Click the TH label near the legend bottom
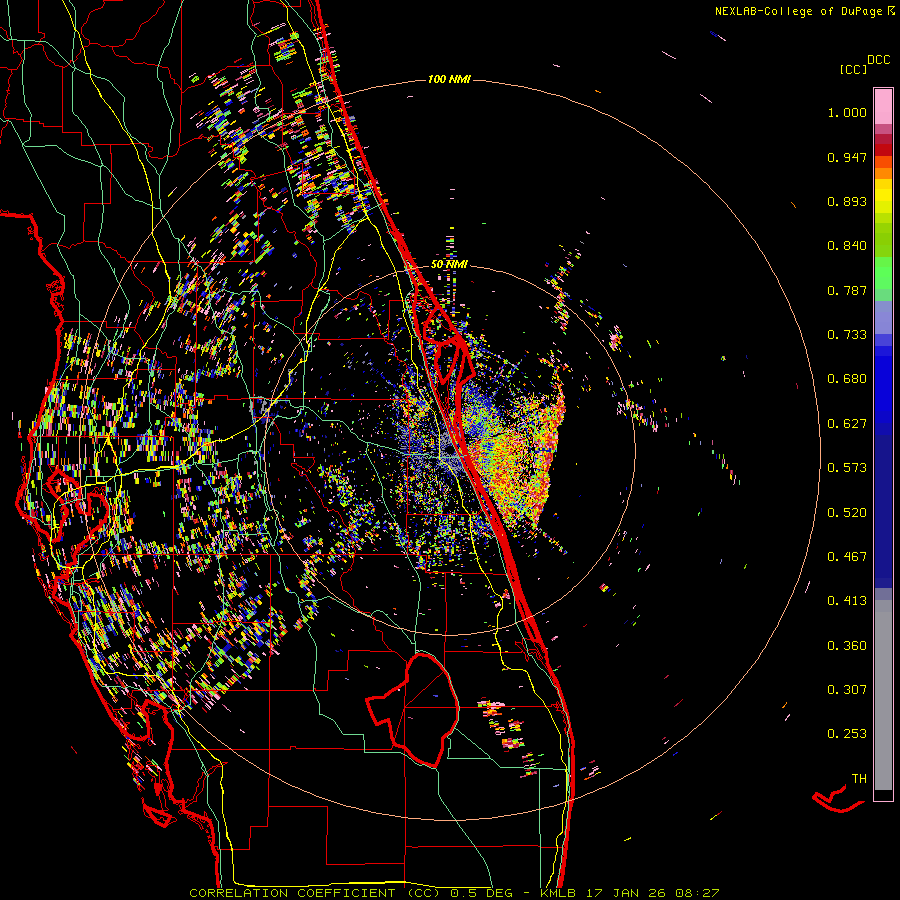 pyautogui.click(x=858, y=778)
